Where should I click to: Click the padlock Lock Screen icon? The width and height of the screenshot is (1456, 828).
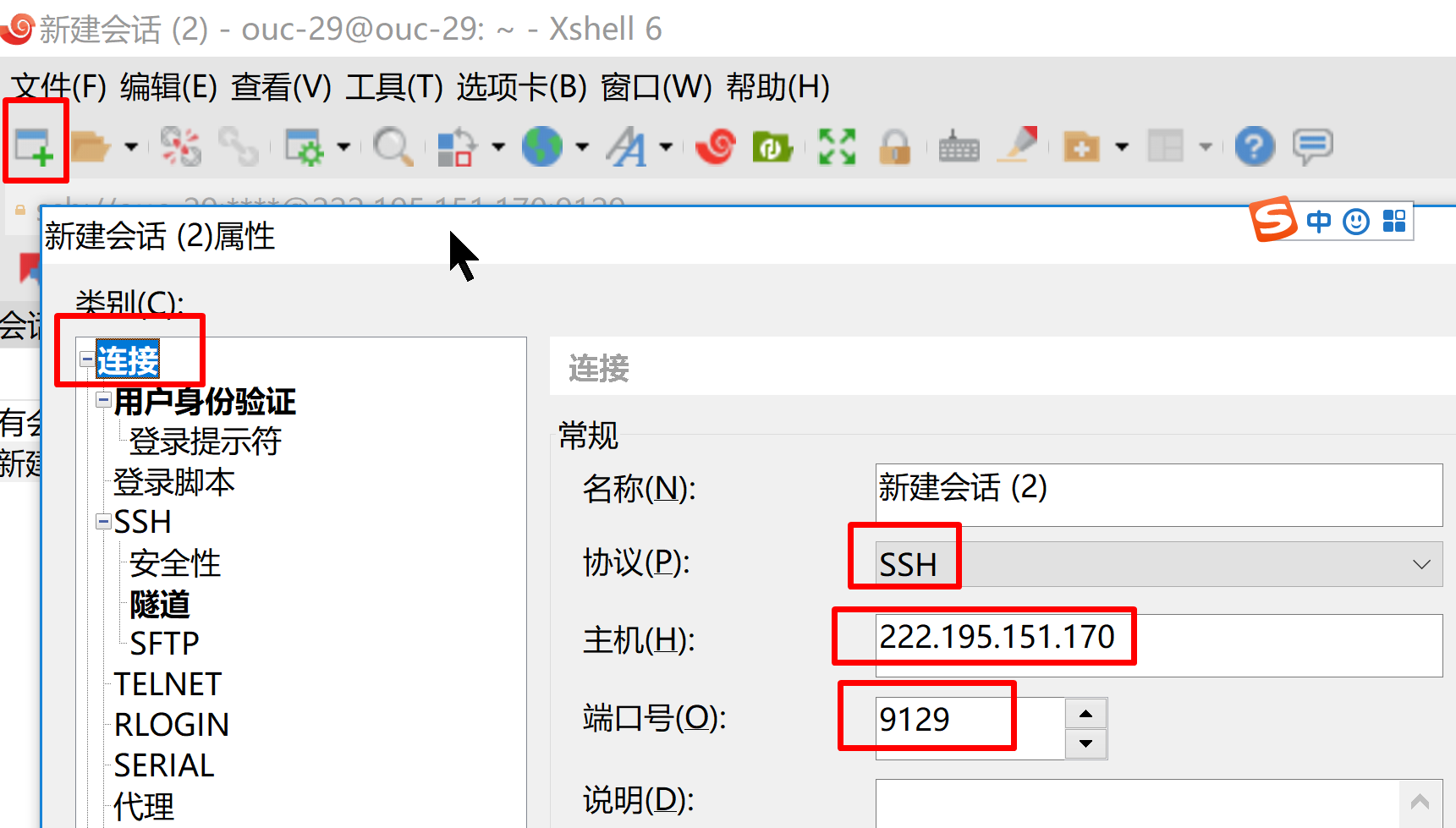click(x=894, y=146)
